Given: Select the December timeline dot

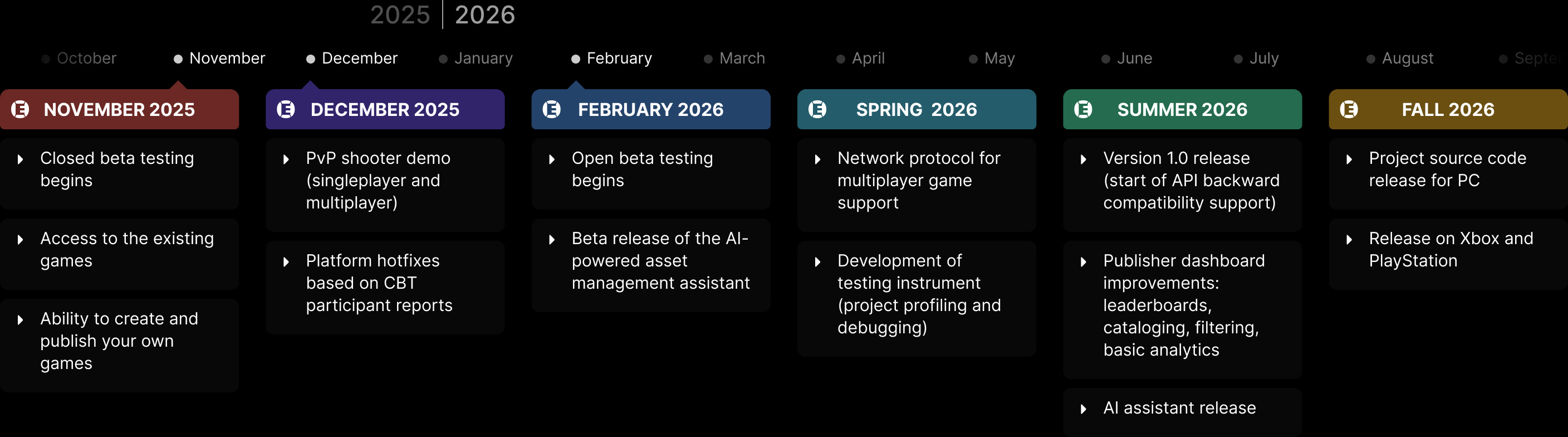Looking at the screenshot, I should [x=311, y=59].
